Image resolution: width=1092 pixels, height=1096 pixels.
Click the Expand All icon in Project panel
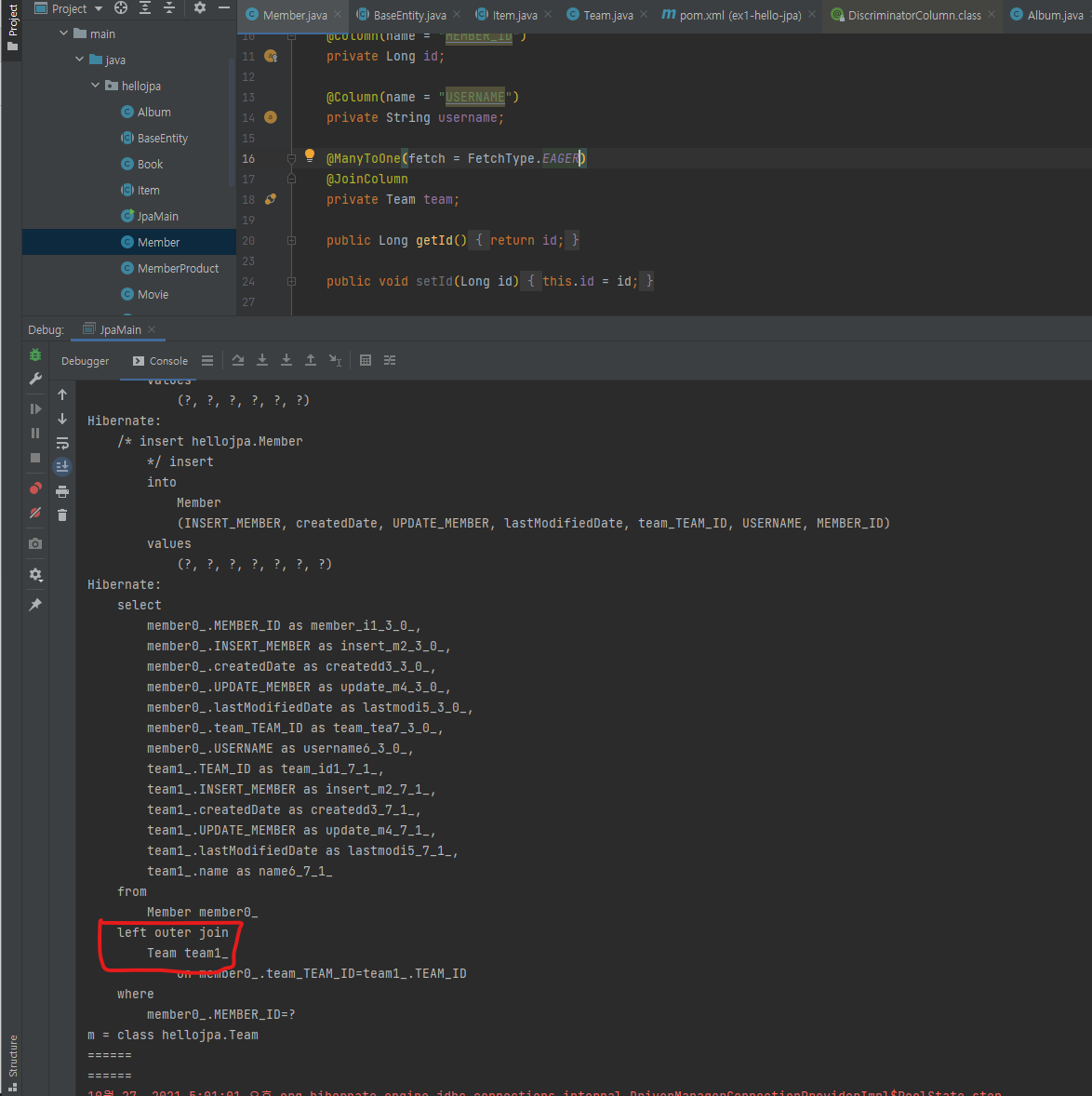point(145,7)
